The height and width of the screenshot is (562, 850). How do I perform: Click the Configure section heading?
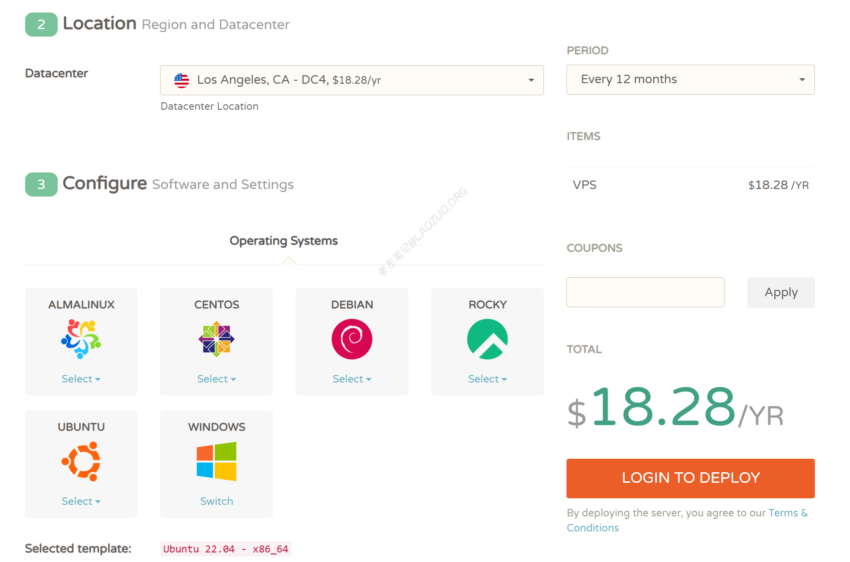pos(105,184)
